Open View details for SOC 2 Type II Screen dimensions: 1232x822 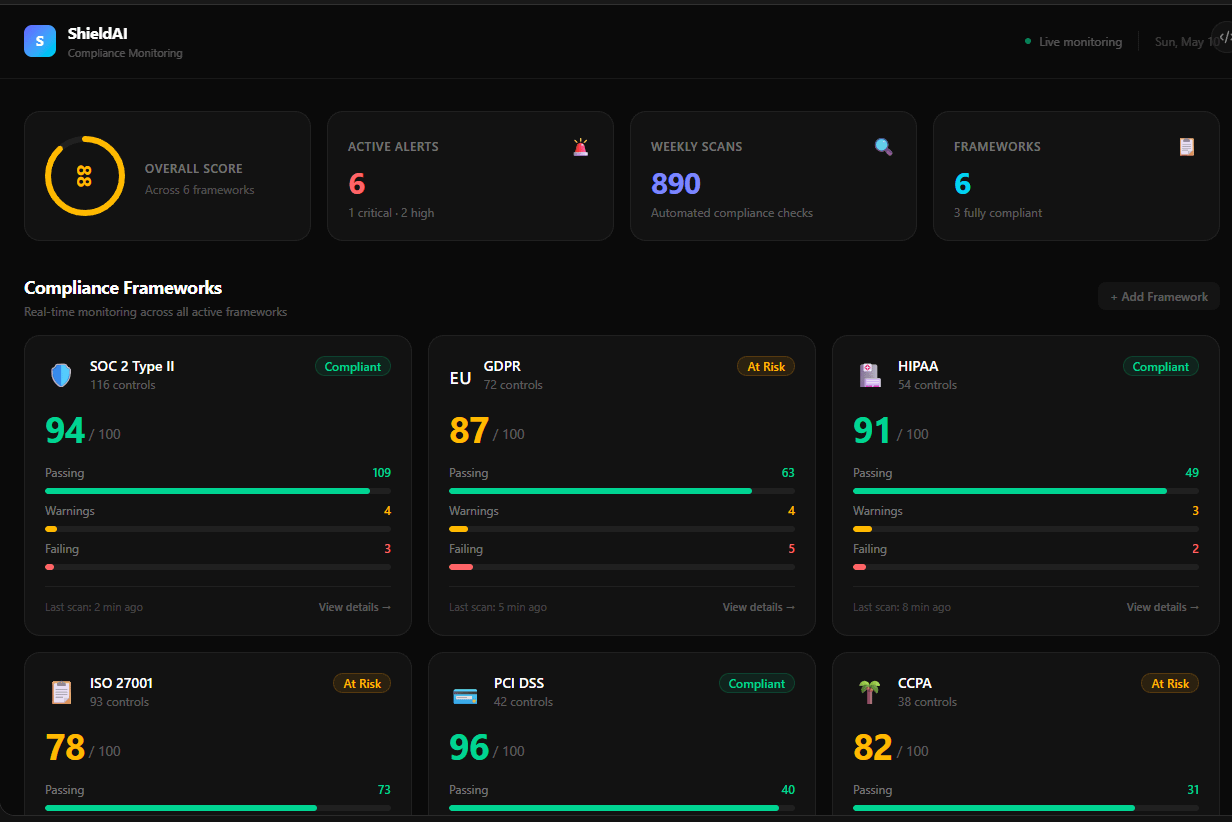[x=355, y=607]
